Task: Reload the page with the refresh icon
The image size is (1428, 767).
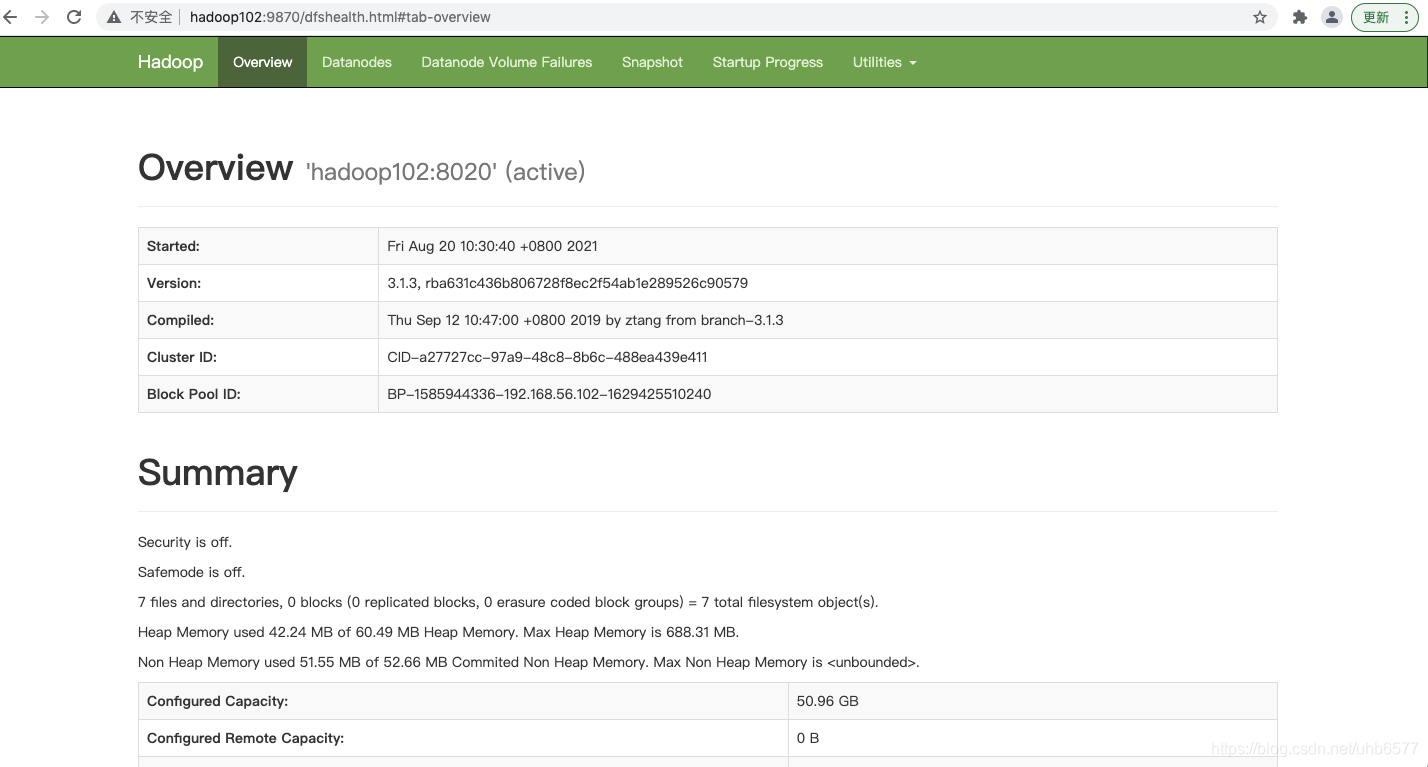Action: (x=74, y=17)
